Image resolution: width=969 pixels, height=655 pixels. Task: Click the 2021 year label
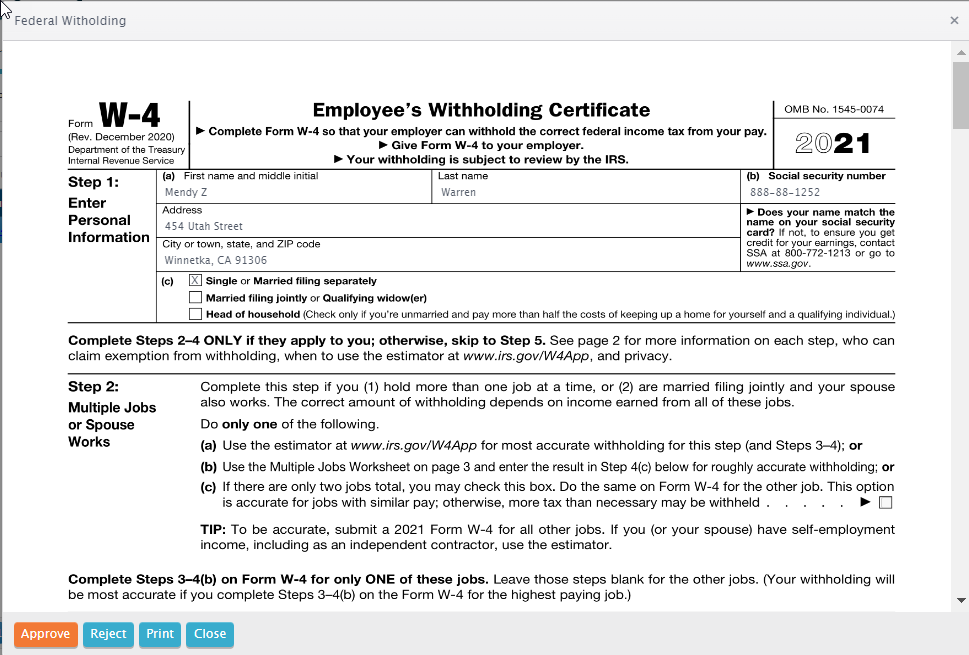coord(833,143)
